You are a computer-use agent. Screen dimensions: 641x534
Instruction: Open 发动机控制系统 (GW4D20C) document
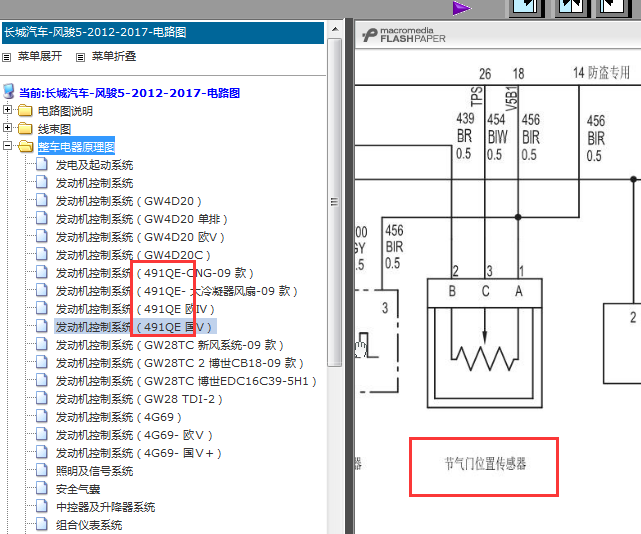coord(133,255)
